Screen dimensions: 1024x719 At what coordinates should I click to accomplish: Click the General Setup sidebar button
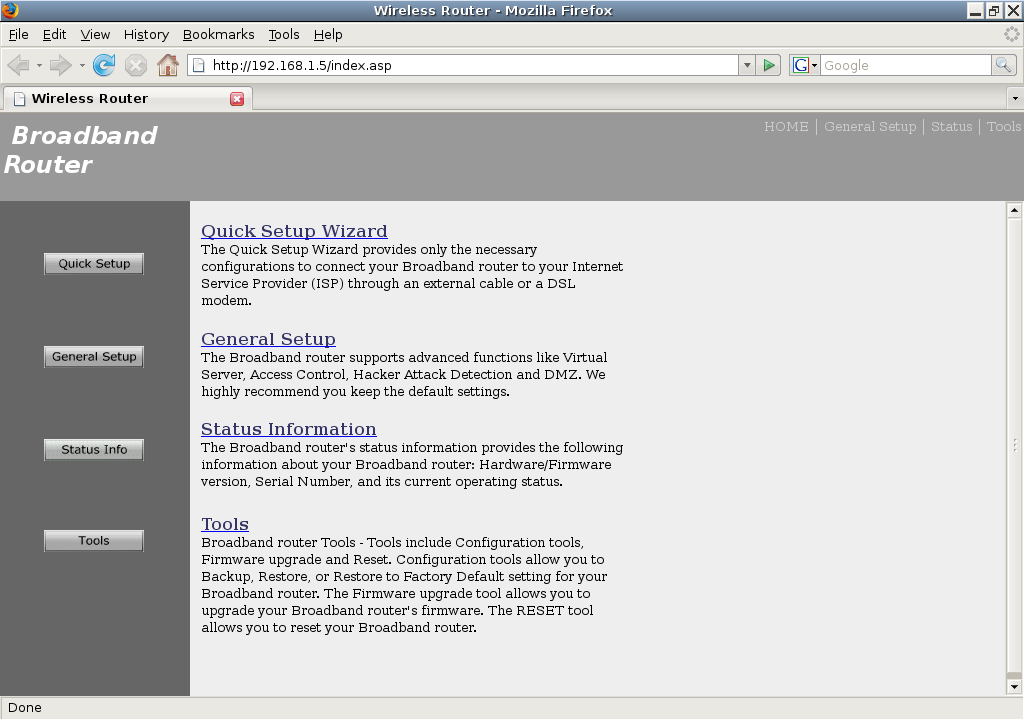(94, 357)
